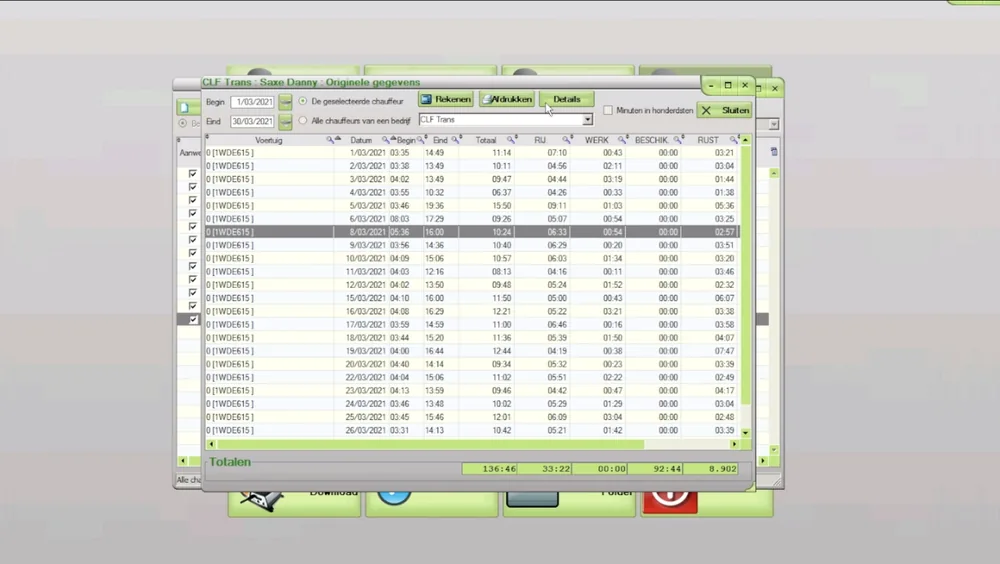Screen dimensions: 1000x564
Task: Open the filter magnifier in the Begin column
Action: pos(420,140)
